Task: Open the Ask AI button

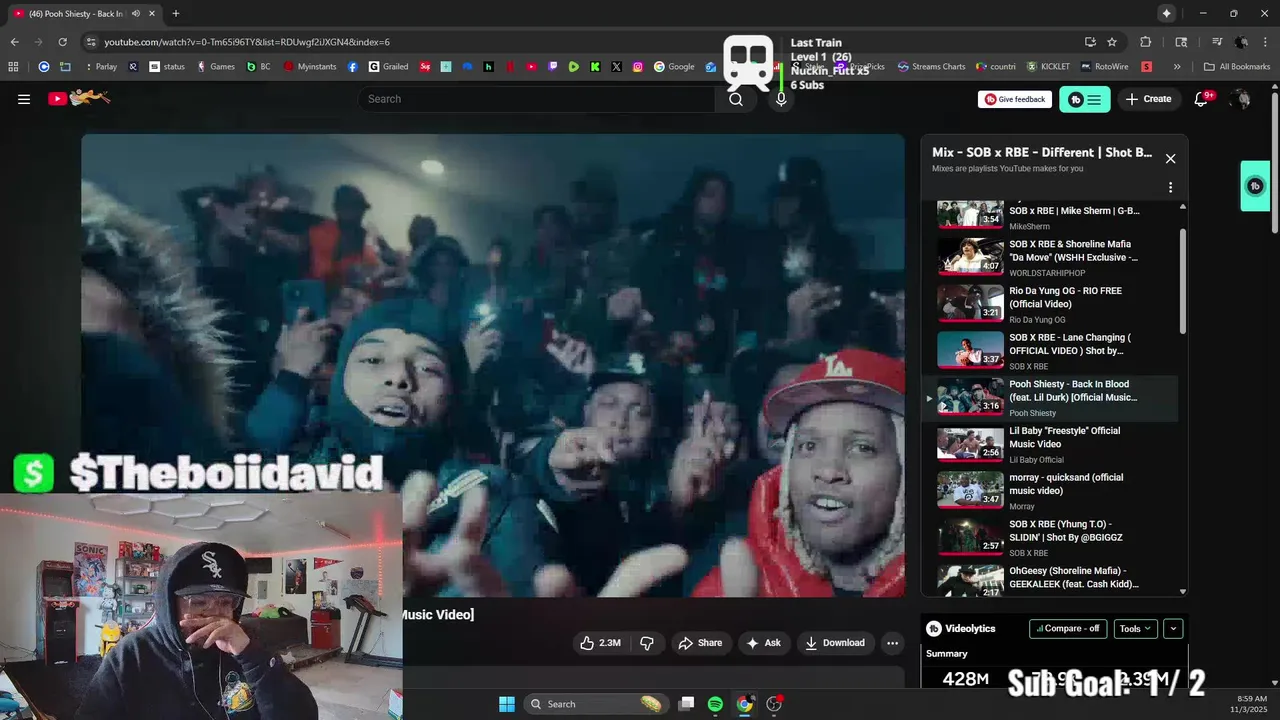Action: point(763,643)
